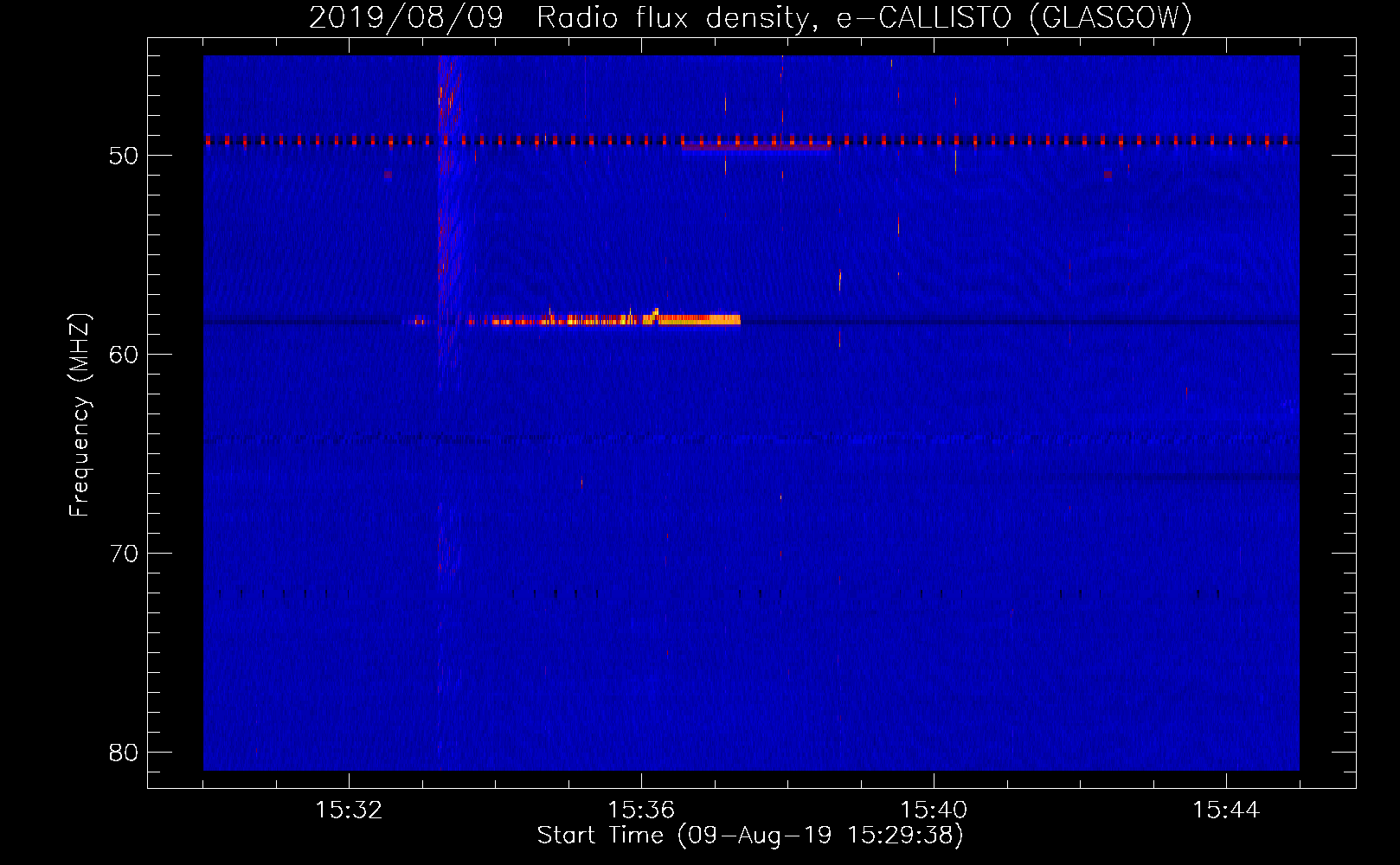The image size is (1400, 865).
Task: Click the 60 MHz frequency tick label
Action: 124,355
